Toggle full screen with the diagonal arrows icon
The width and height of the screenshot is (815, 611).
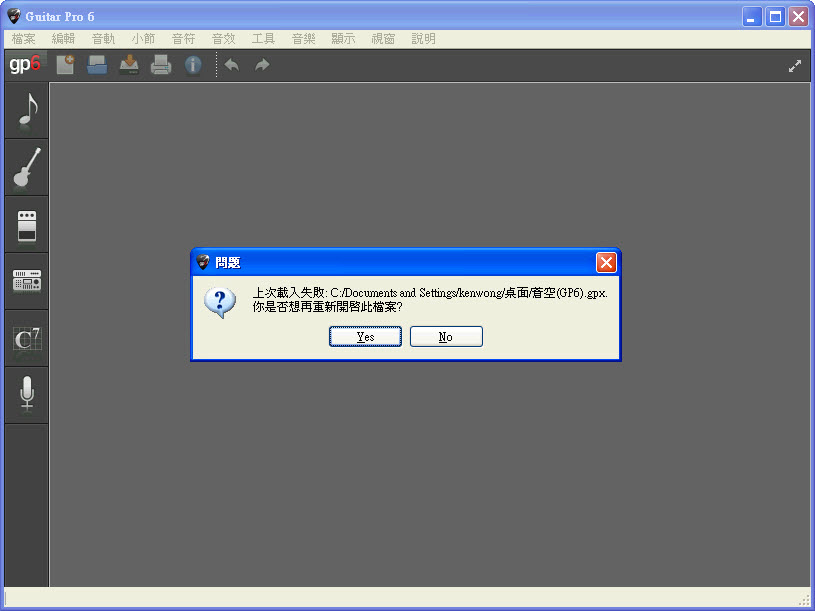point(795,66)
